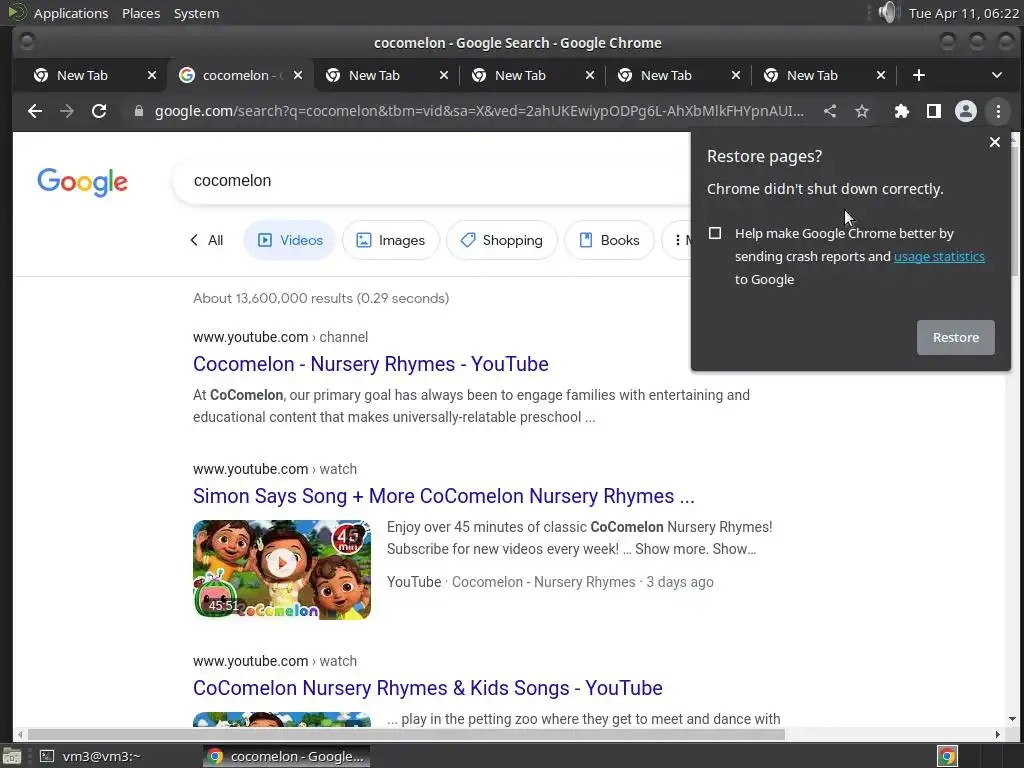1024x768 pixels.
Task: Expand the tab search chevron
Action: 997,75
